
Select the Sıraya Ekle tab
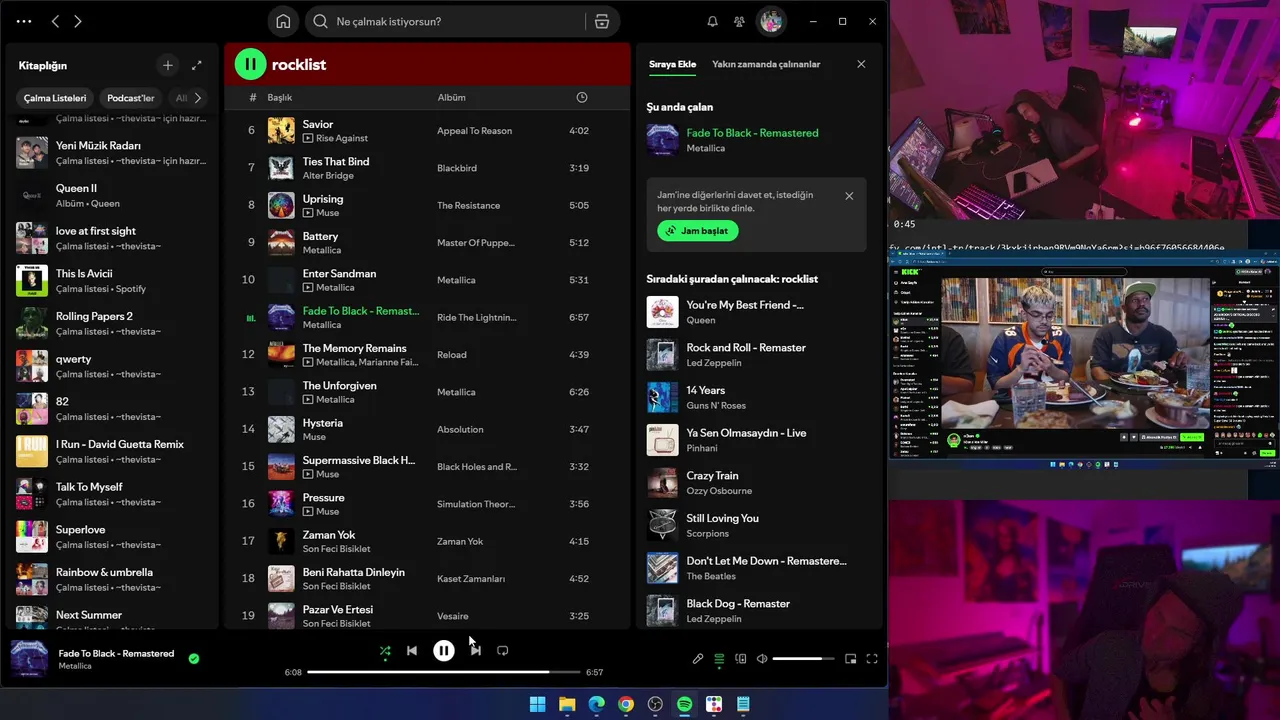tap(672, 64)
